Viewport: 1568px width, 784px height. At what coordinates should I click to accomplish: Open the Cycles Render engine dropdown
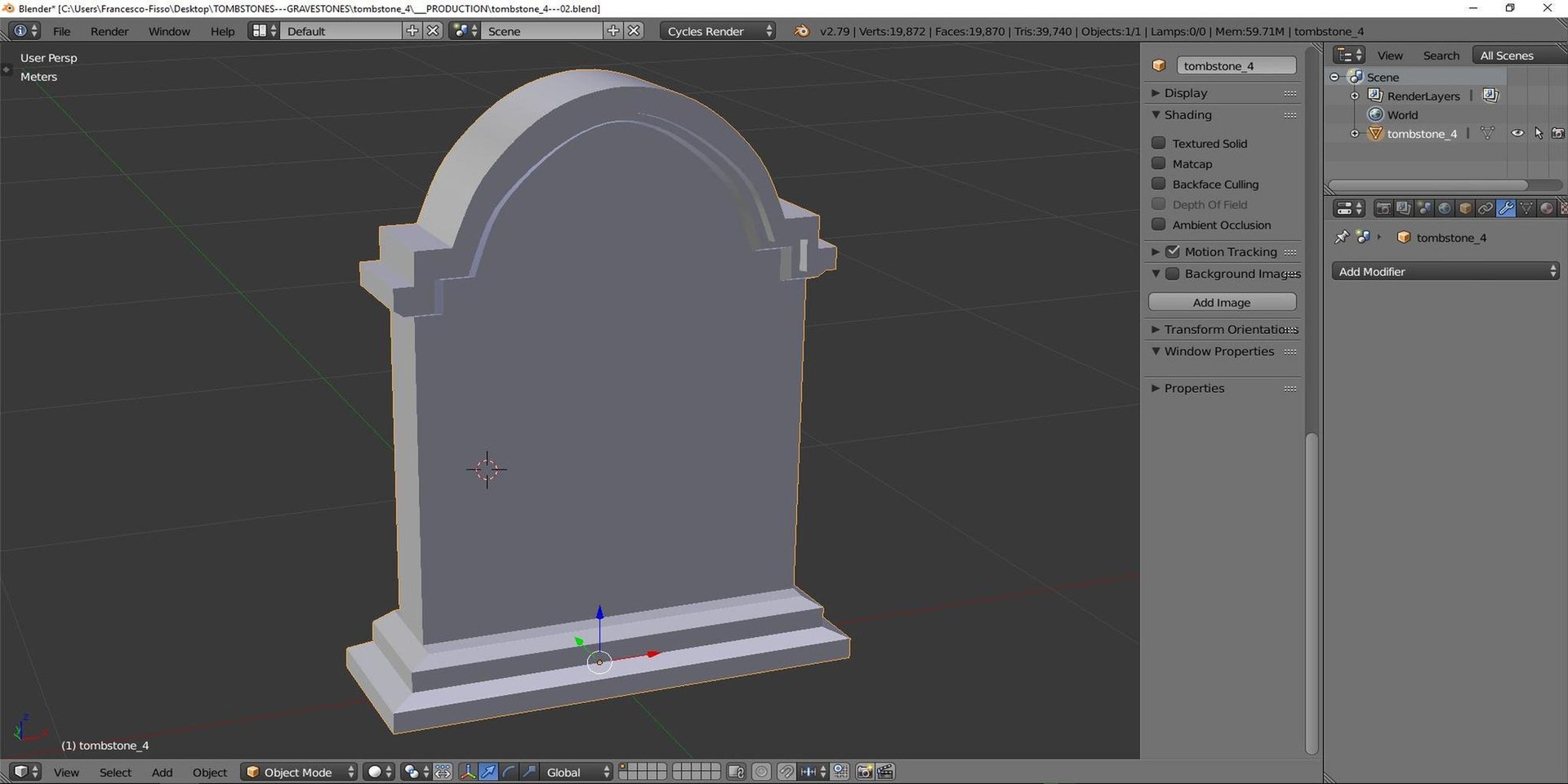click(717, 31)
